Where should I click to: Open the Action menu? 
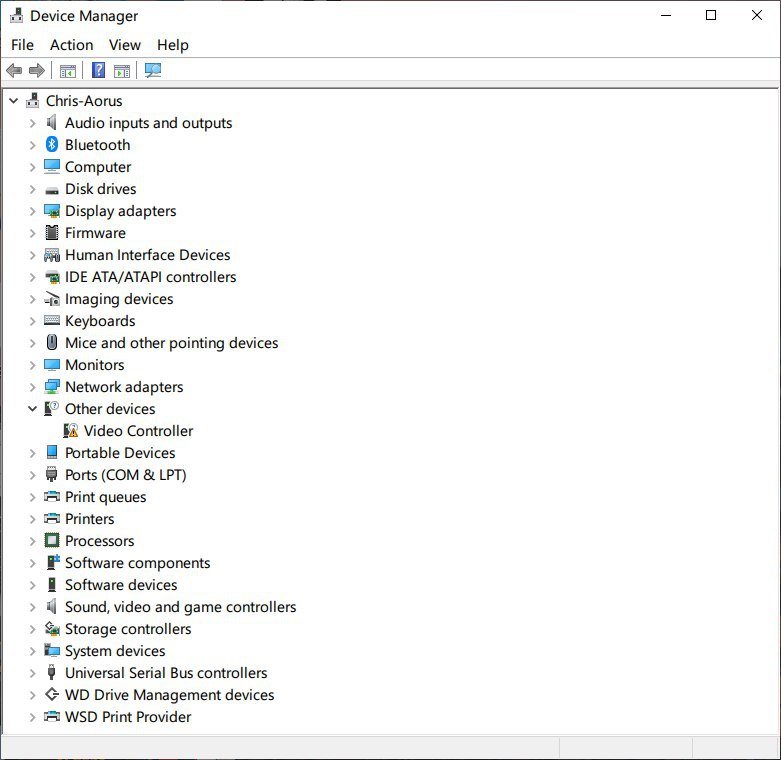click(71, 45)
